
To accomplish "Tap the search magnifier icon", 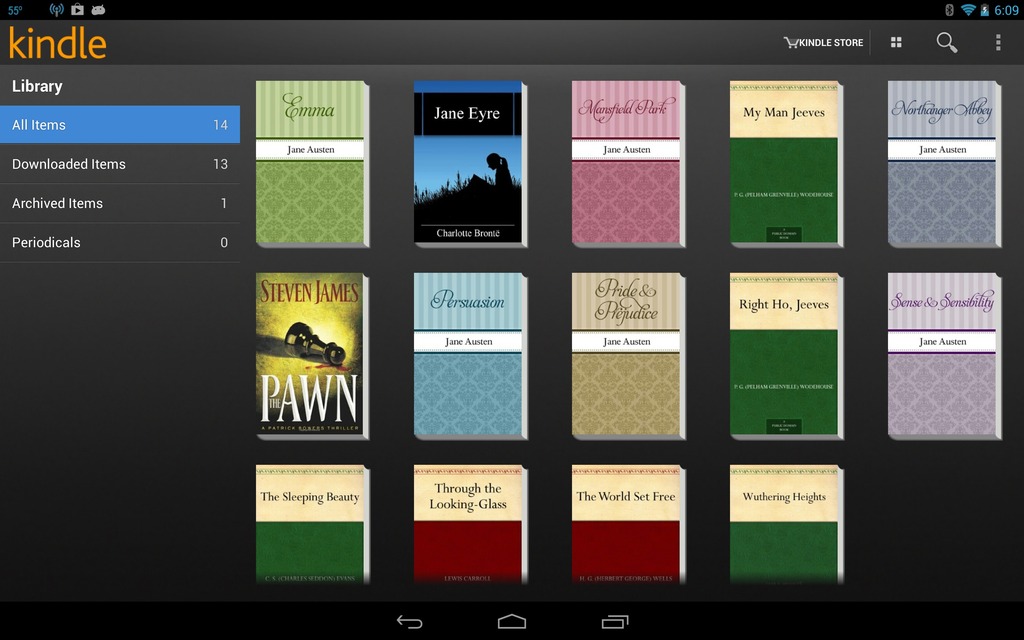I will coord(946,43).
